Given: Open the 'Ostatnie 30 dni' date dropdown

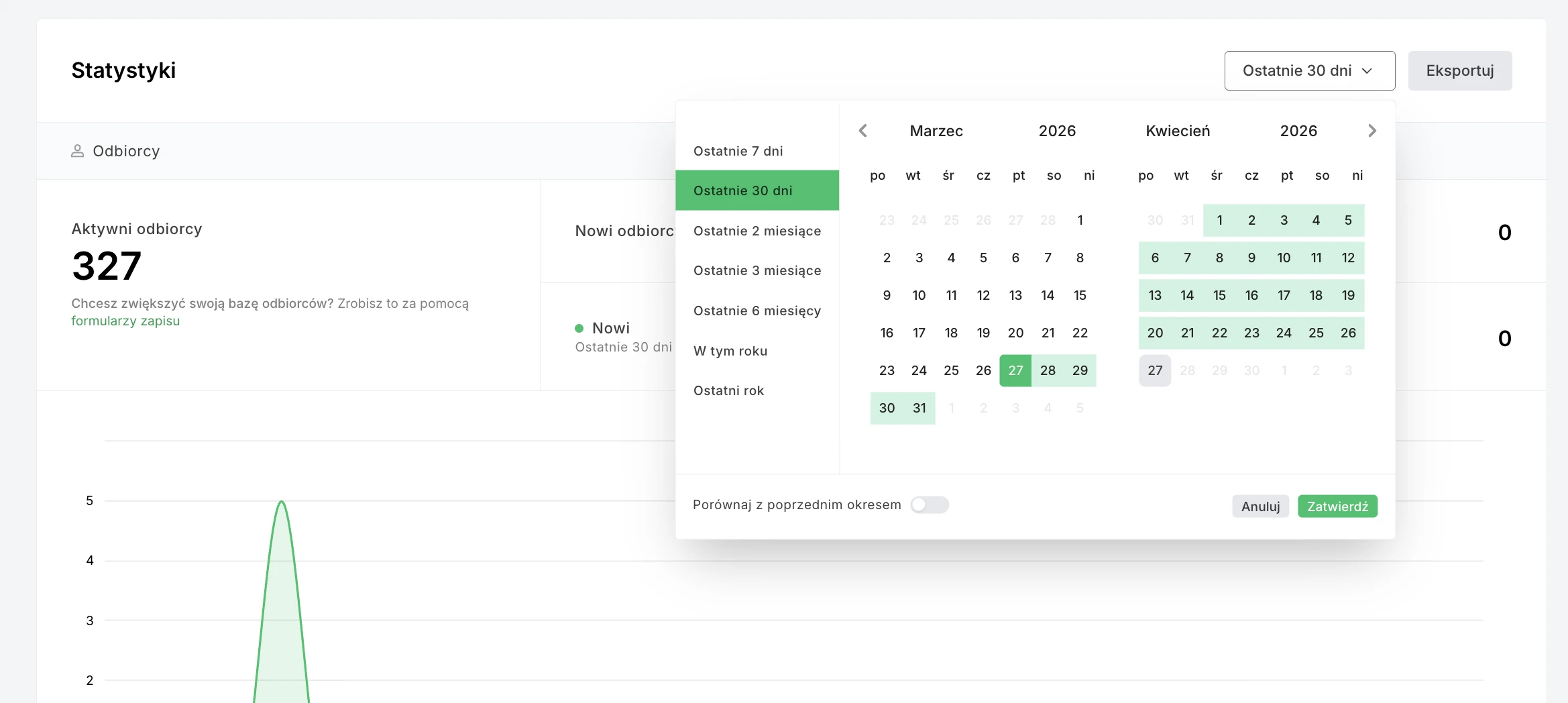Looking at the screenshot, I should [x=1309, y=71].
